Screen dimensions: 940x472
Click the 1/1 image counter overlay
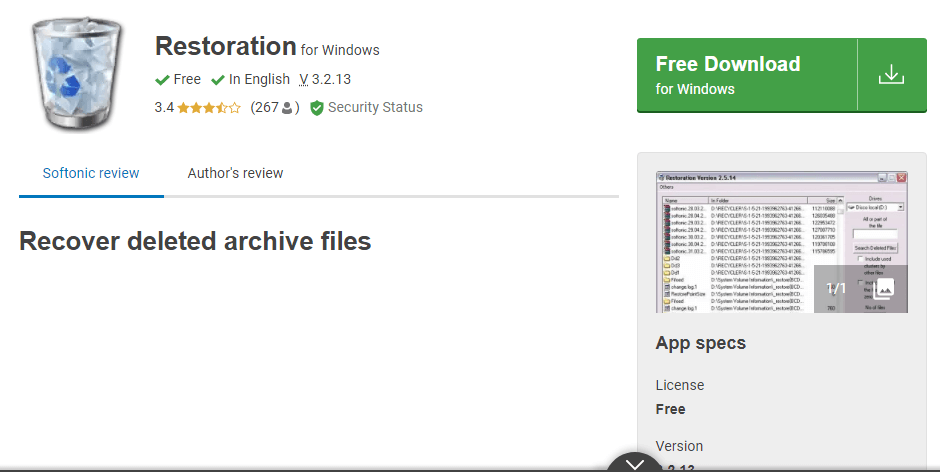tap(835, 288)
